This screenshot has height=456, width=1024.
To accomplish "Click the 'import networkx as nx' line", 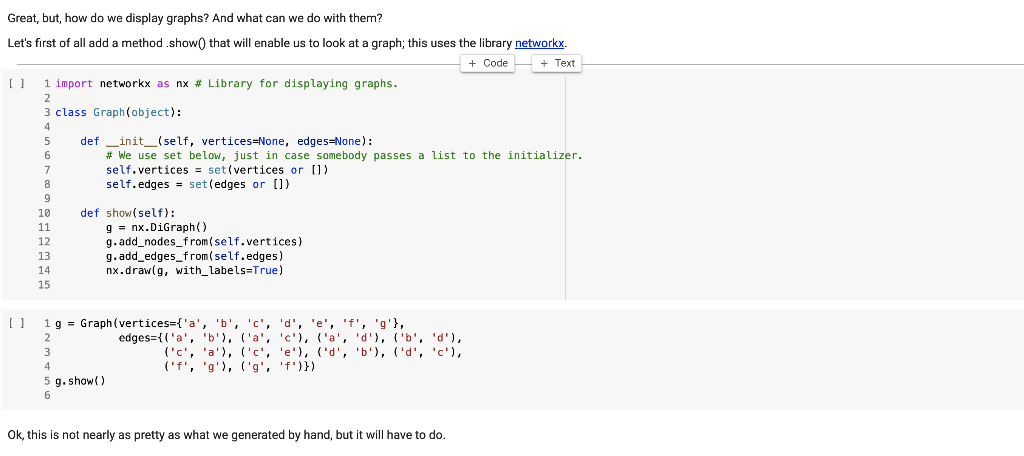I will pyautogui.click(x=226, y=84).
